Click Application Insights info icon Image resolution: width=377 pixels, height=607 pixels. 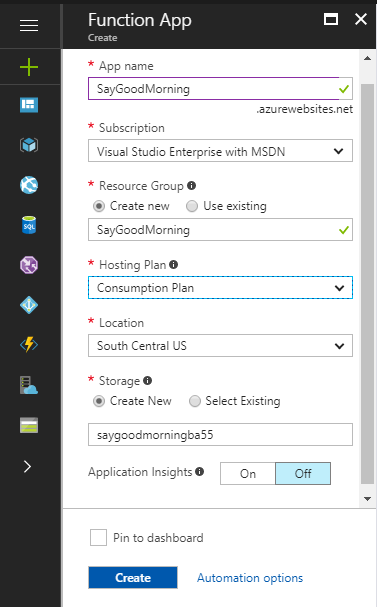click(199, 472)
